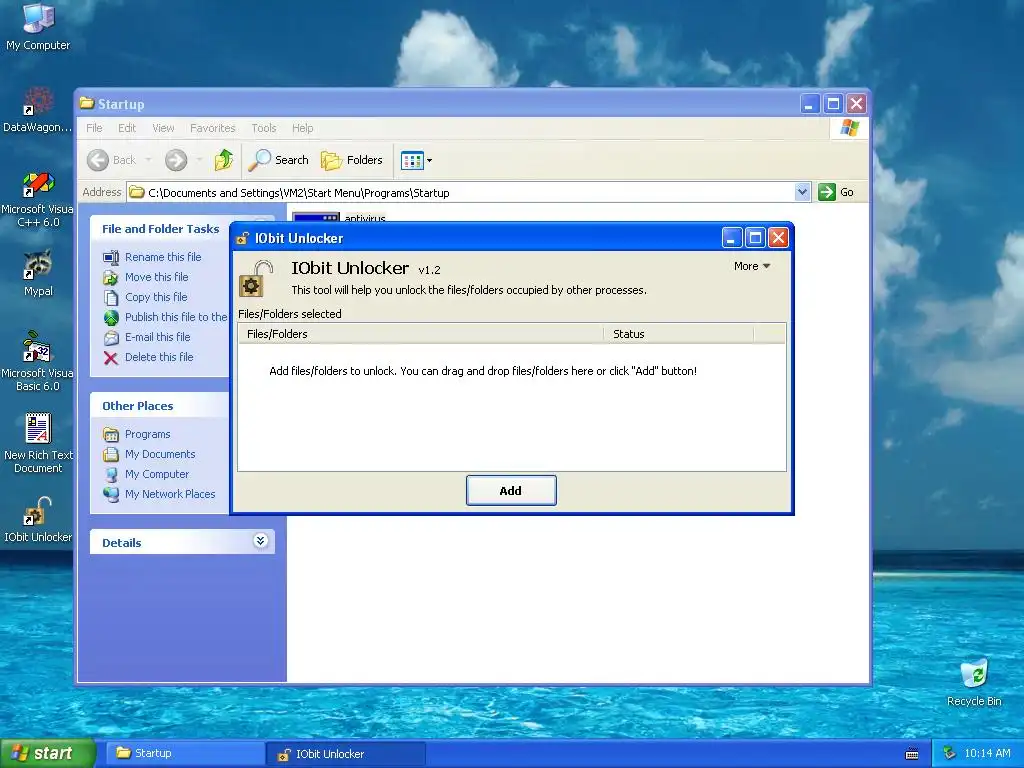The height and width of the screenshot is (768, 1024).
Task: Expand the Address bar dropdown
Action: 803,192
